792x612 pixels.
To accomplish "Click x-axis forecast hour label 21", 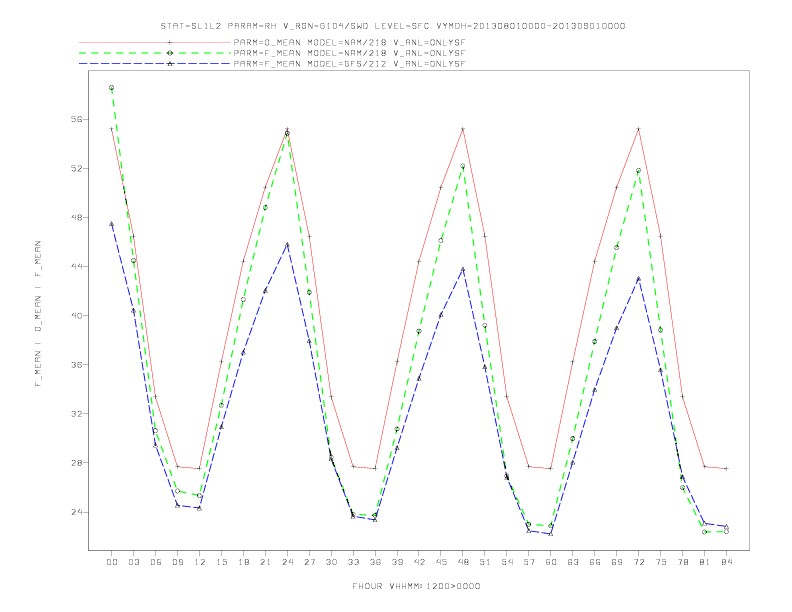I will coord(265,562).
